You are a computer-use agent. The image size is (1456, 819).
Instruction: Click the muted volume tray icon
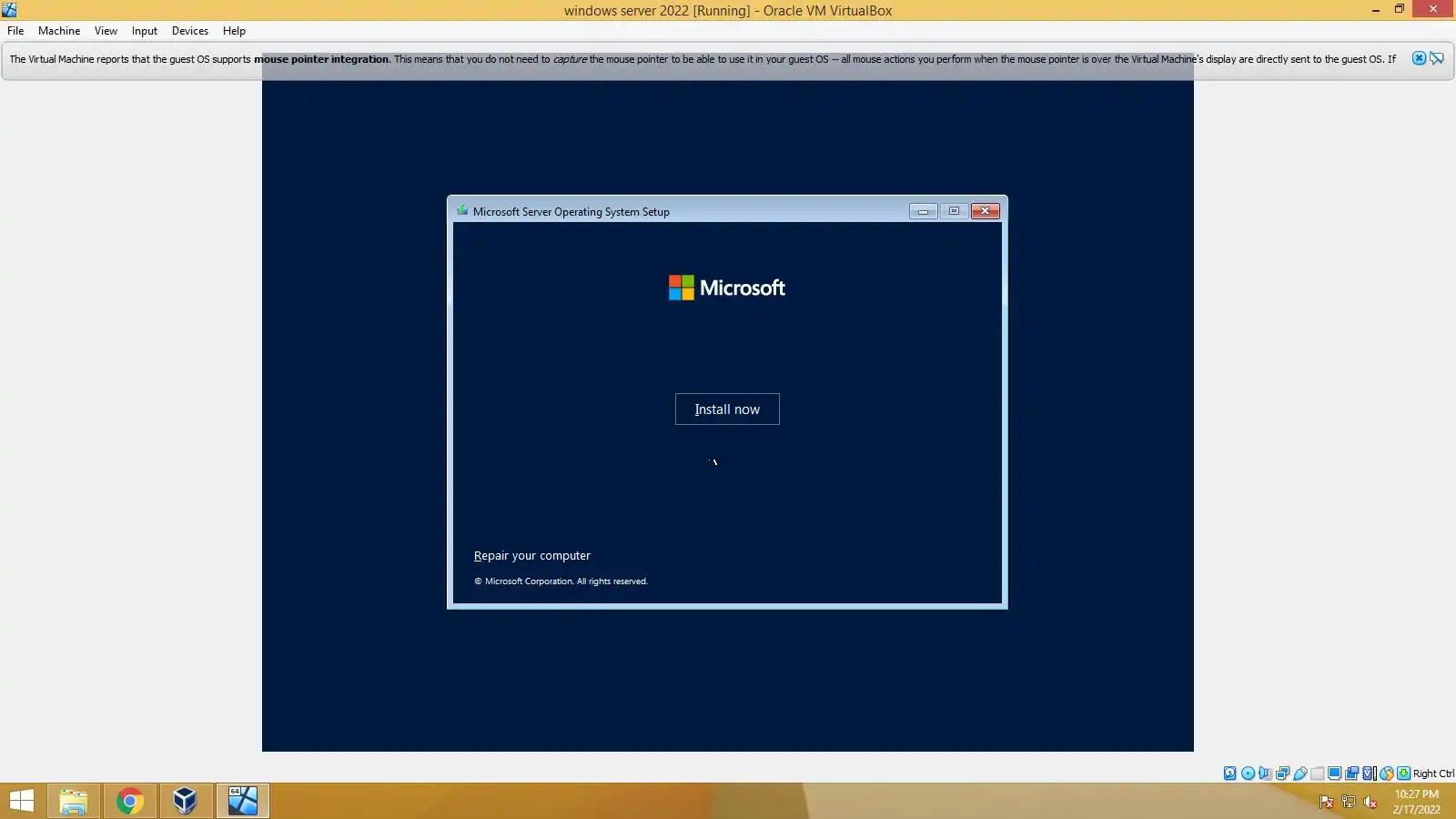point(1370,802)
